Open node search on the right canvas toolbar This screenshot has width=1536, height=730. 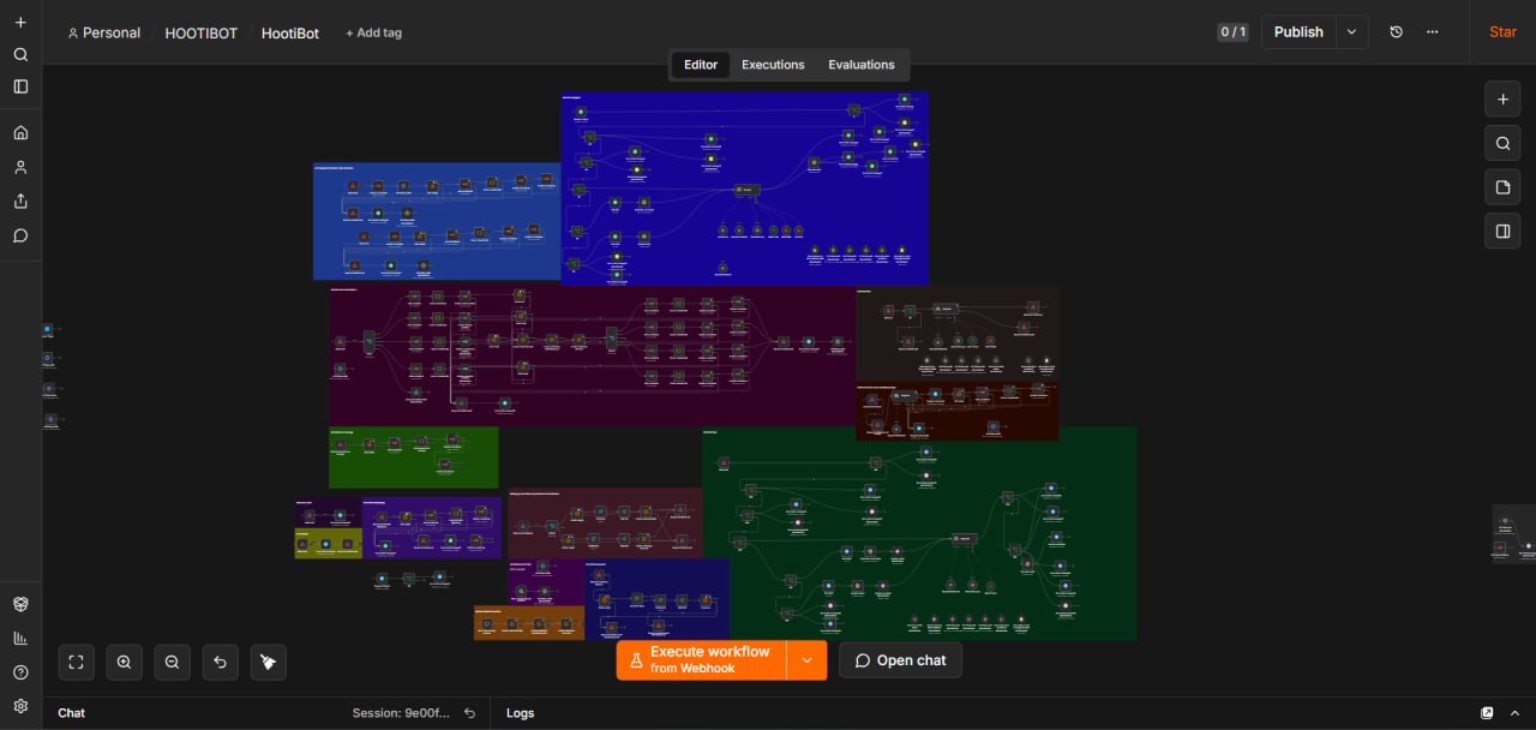(1502, 143)
